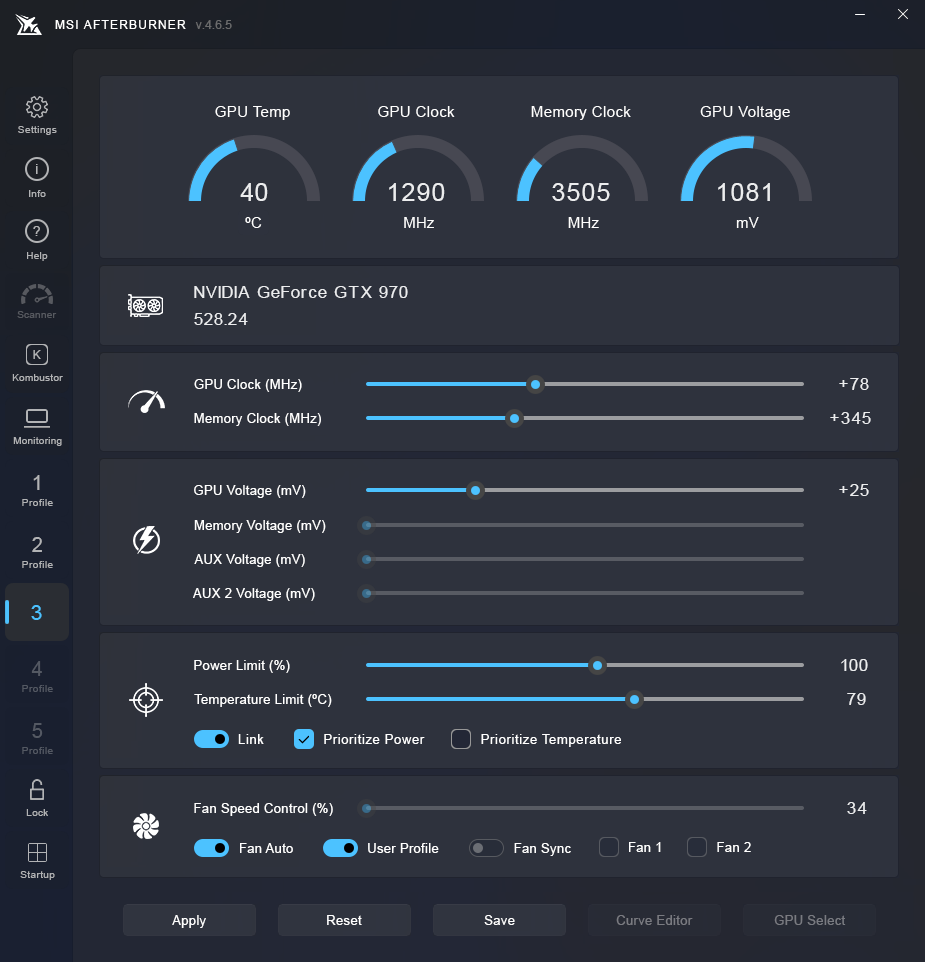Select Profile 2

(37, 551)
